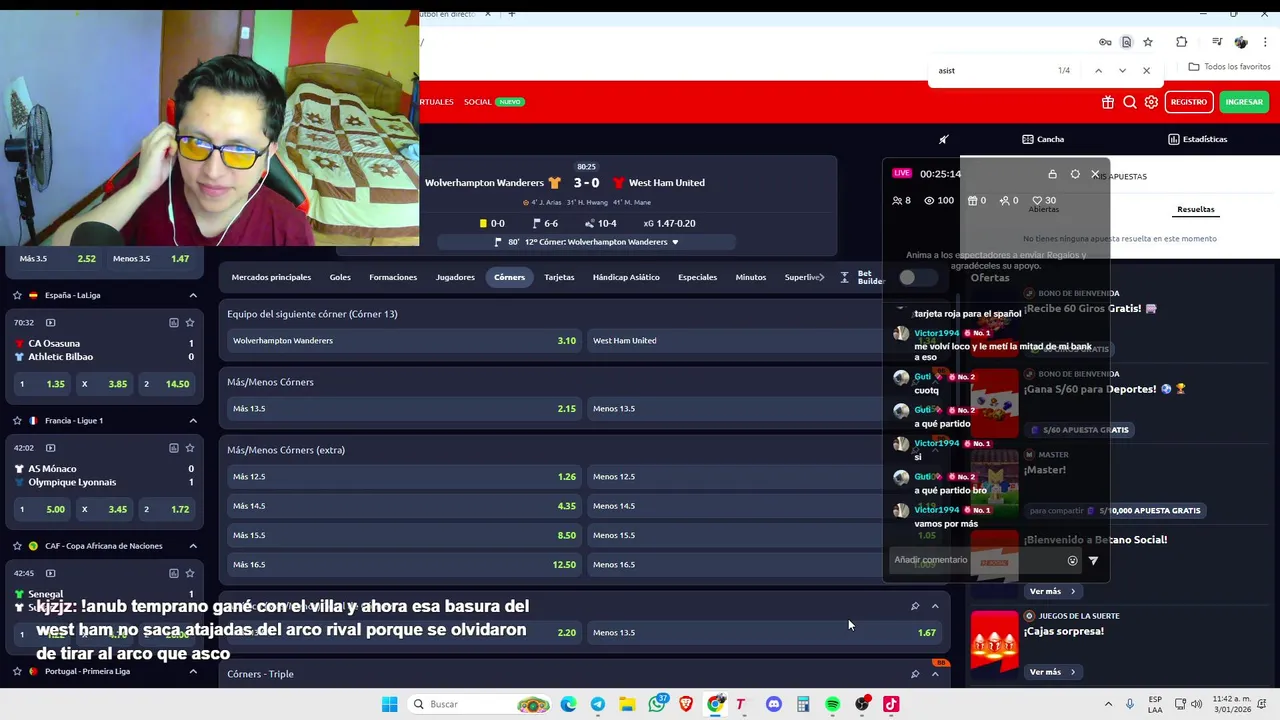Click the INGRESAR button
The width and height of the screenshot is (1280, 720).
click(x=1244, y=102)
